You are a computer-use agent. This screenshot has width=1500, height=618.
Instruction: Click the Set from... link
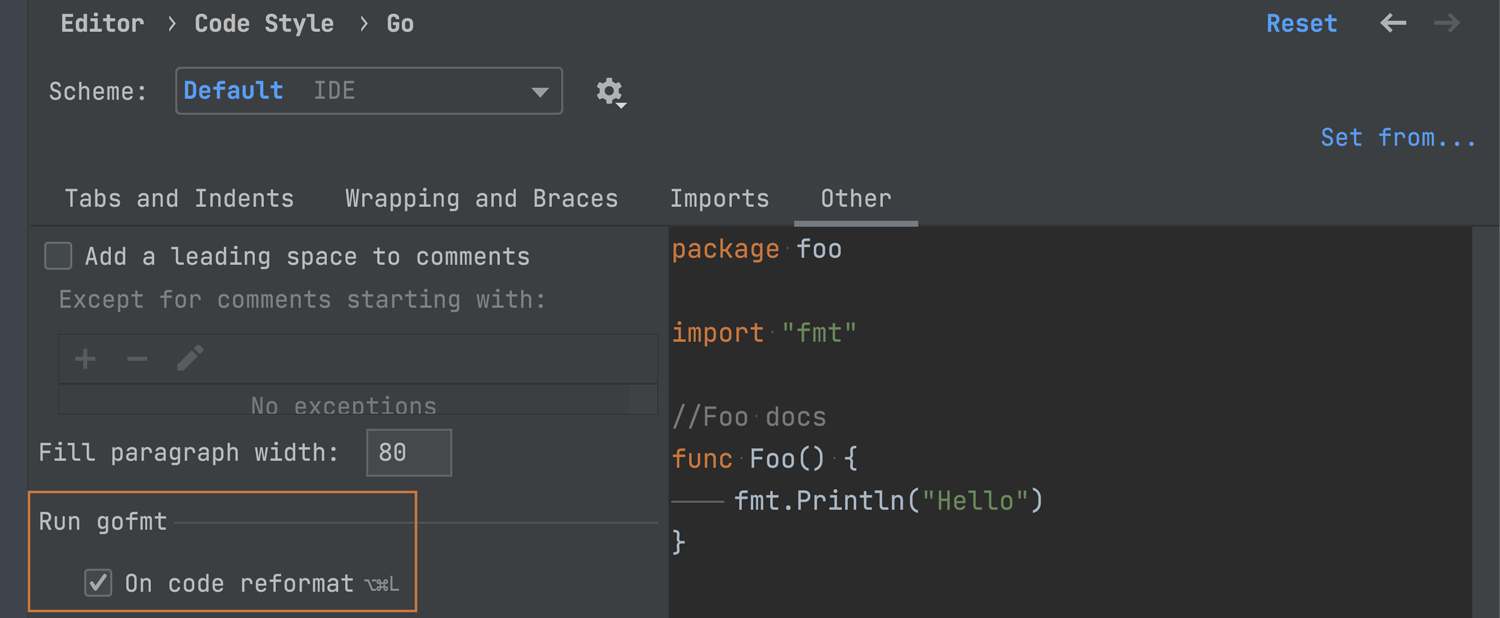coord(1397,138)
